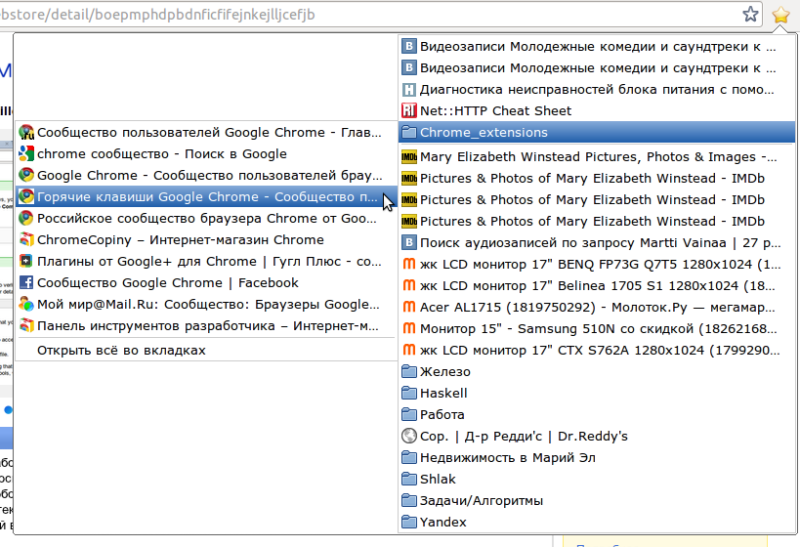
Task: Open Мой мир@Mail.Ru Браузеры Google bookmark
Action: coord(207,304)
